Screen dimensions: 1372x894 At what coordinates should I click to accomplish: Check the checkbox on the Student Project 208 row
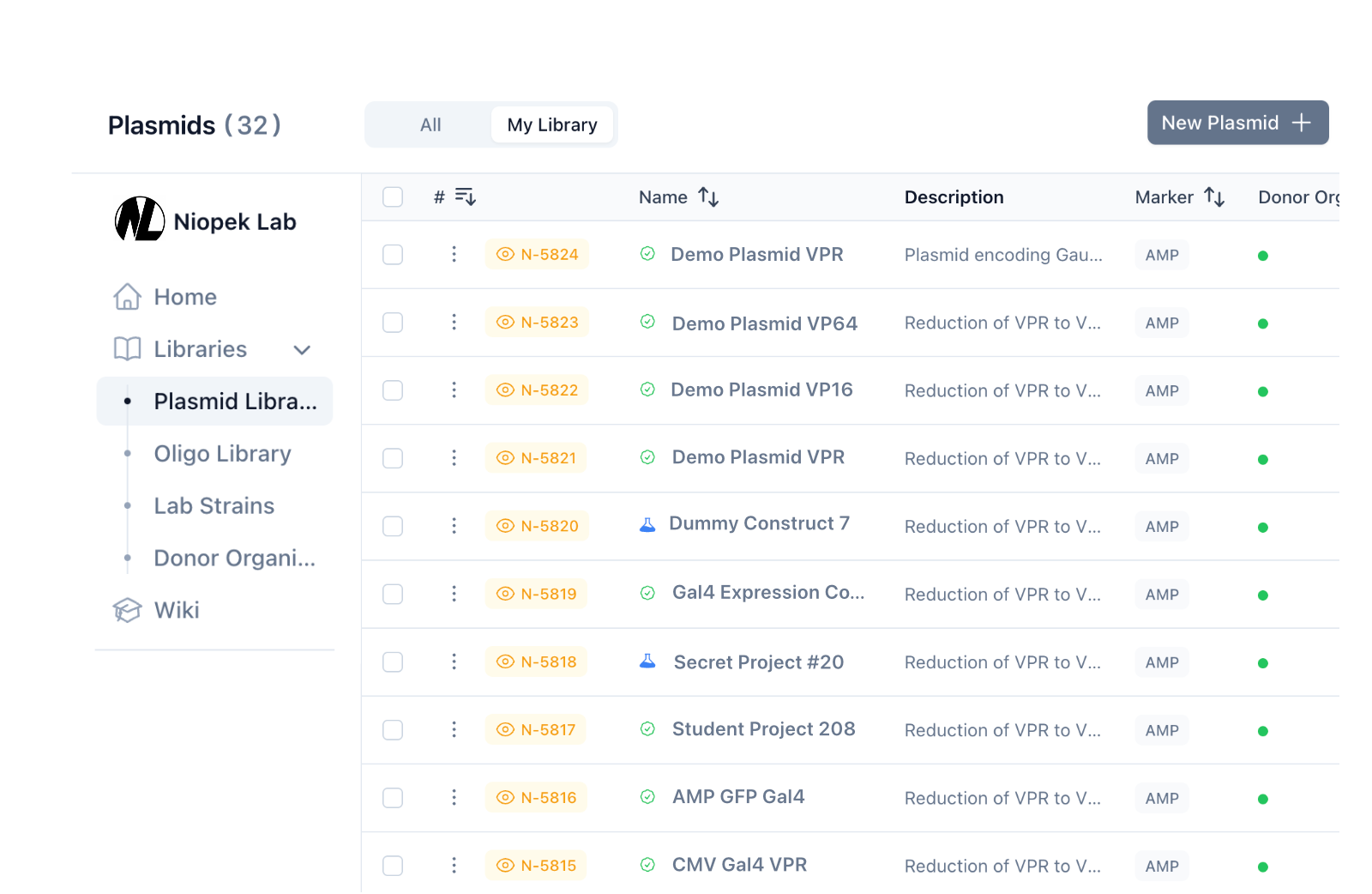(392, 729)
